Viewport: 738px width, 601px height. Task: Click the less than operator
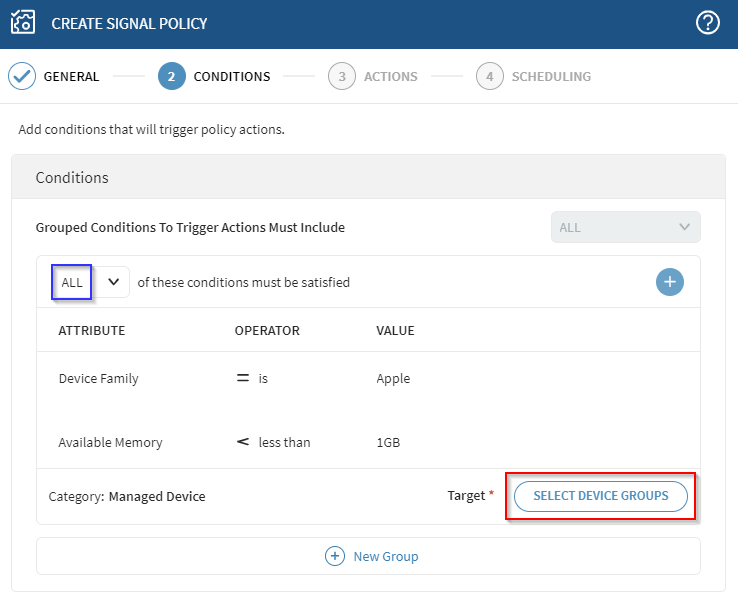click(x=284, y=442)
